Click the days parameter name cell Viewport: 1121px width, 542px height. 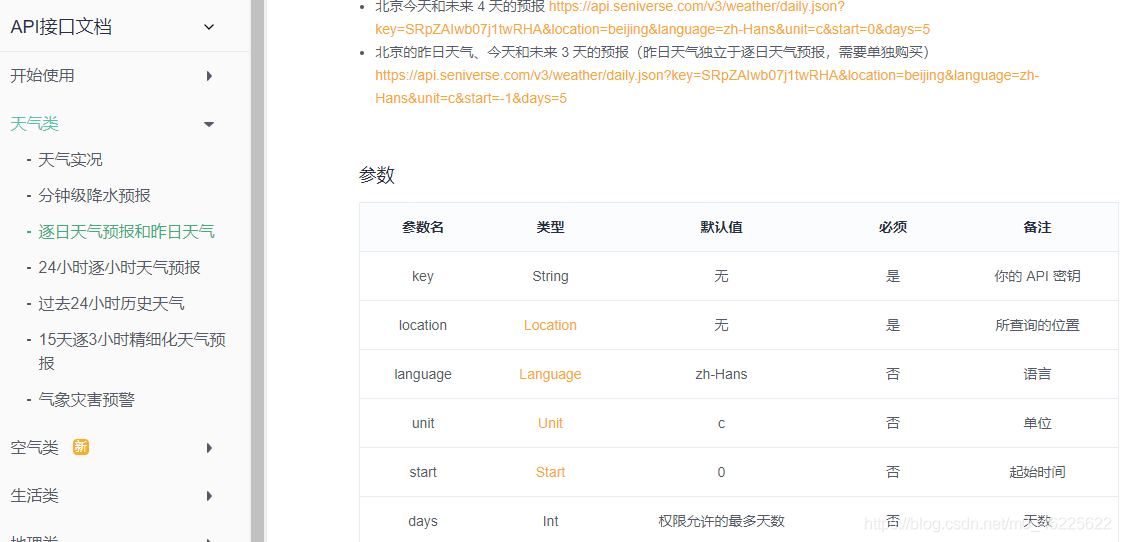coord(423,521)
